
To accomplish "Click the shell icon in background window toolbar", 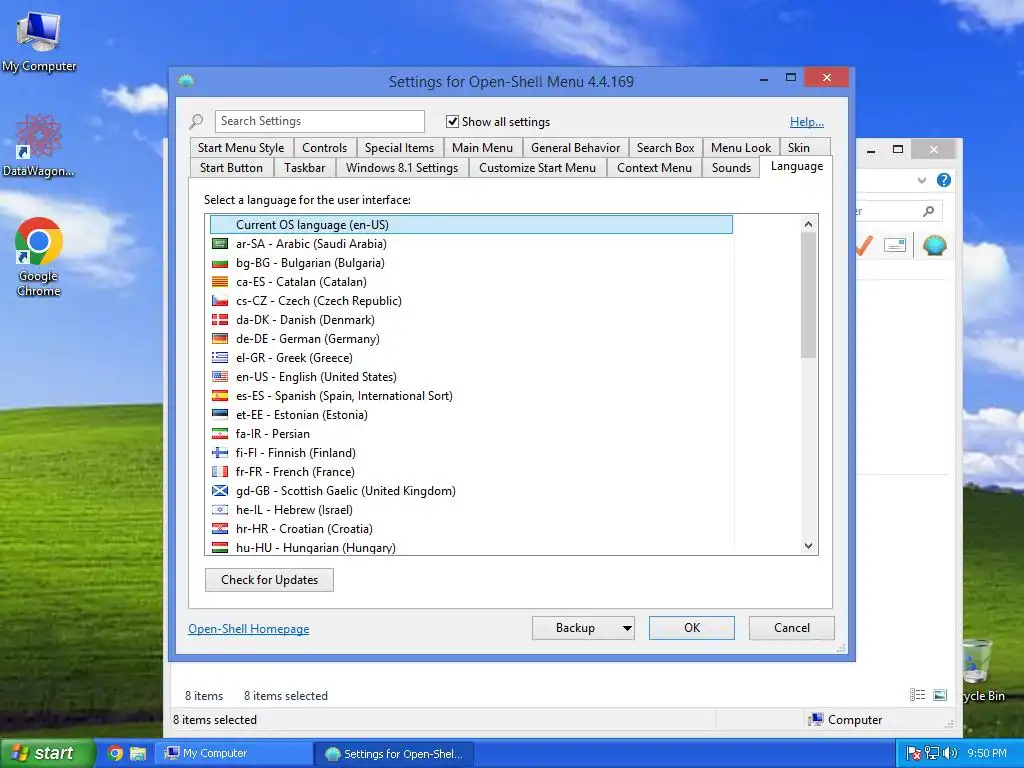I will (x=935, y=246).
